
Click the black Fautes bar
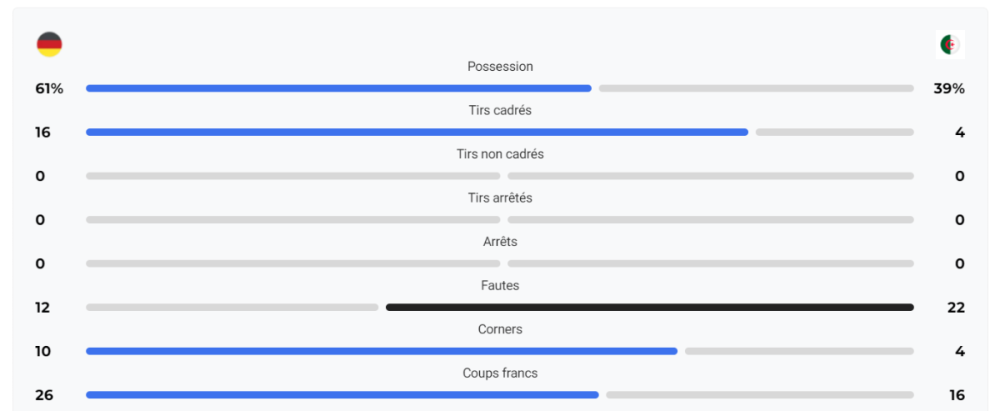pyautogui.click(x=650, y=308)
